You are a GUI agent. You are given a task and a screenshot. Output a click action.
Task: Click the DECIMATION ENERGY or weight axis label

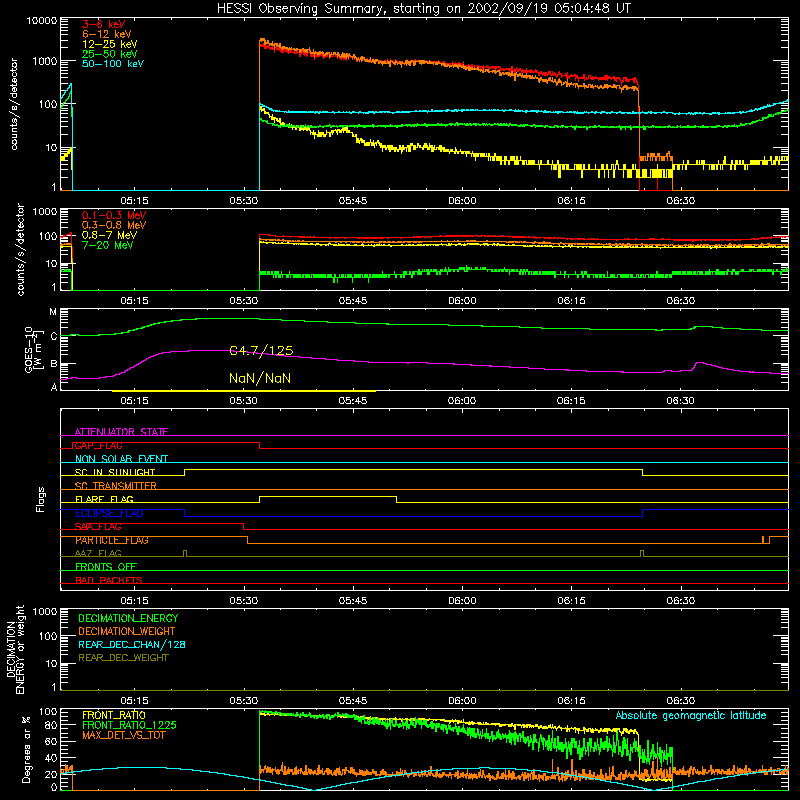pos(14,649)
